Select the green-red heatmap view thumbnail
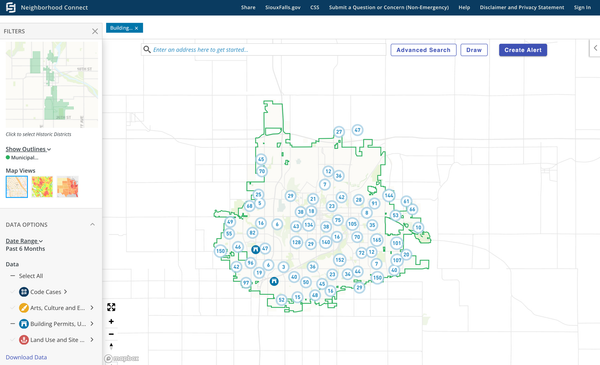 42,187
